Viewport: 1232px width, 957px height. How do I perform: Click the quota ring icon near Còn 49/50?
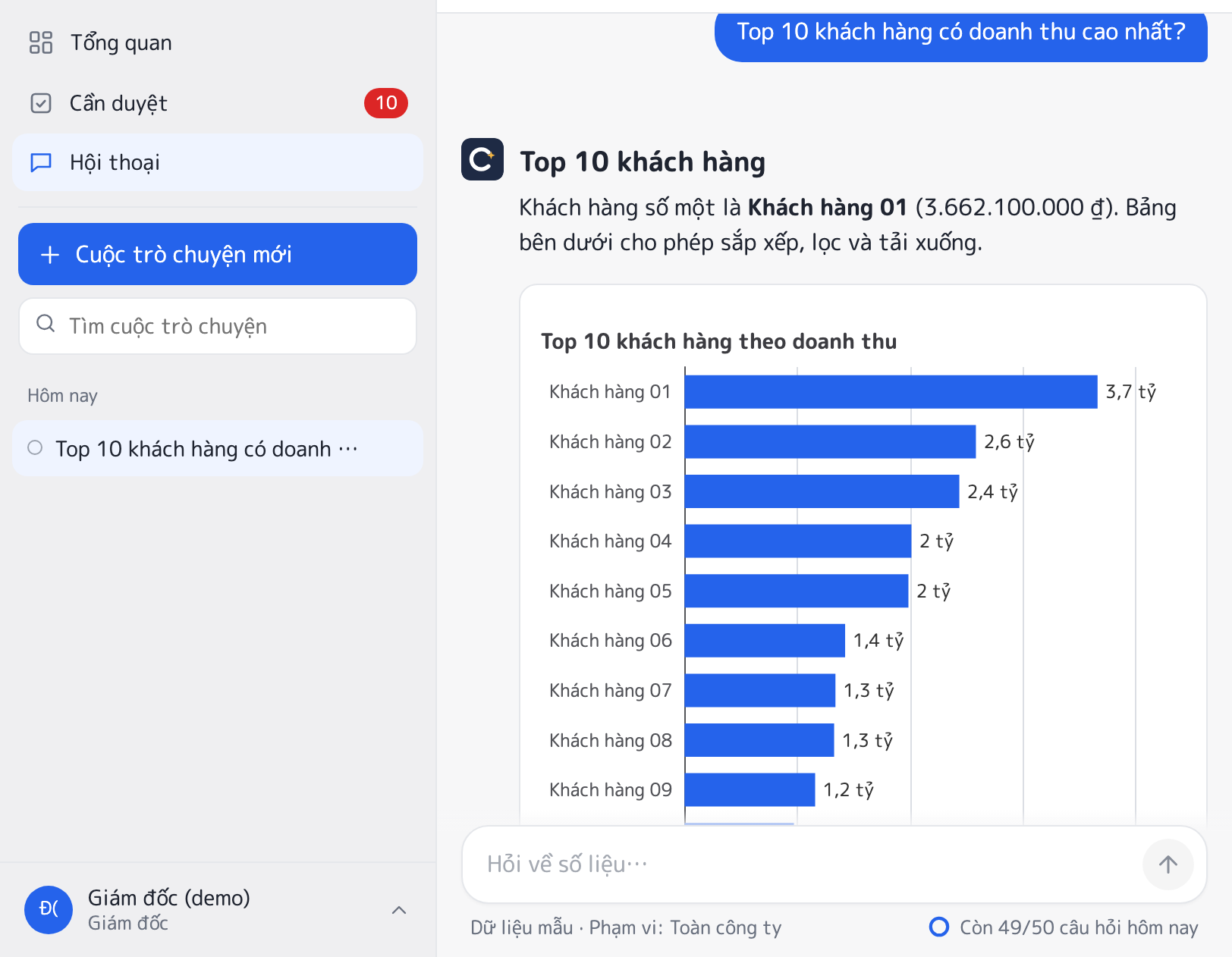(x=939, y=927)
